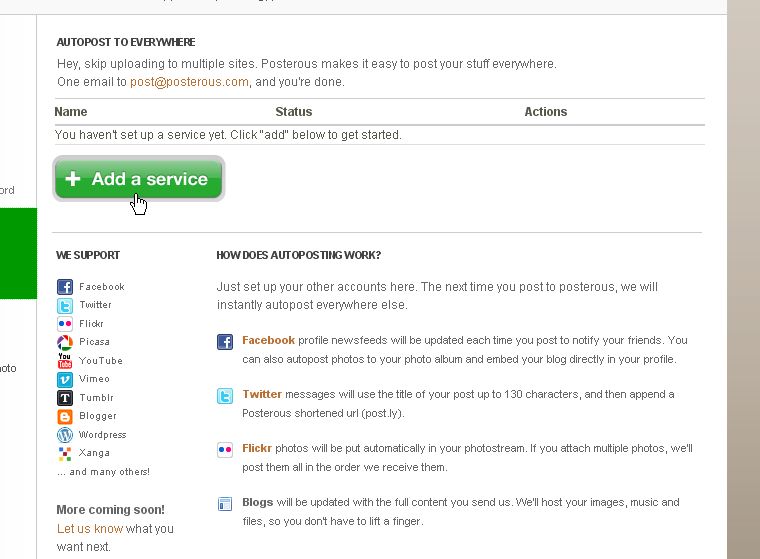
Task: Click the Blogs icon beside autoposting explanation
Action: tap(225, 504)
